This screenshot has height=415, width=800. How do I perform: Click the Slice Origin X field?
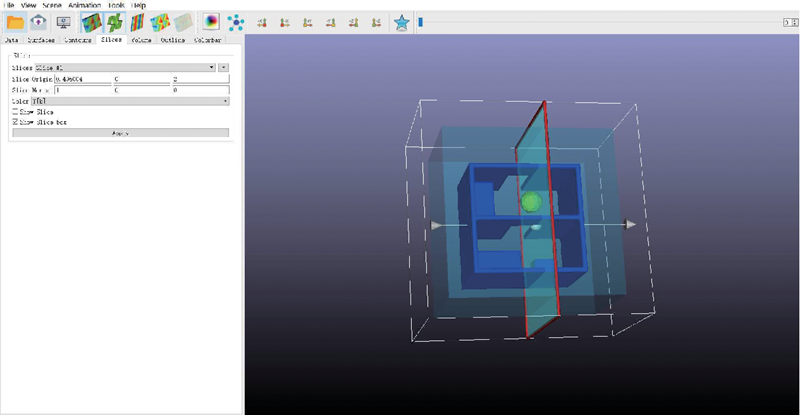(x=83, y=79)
